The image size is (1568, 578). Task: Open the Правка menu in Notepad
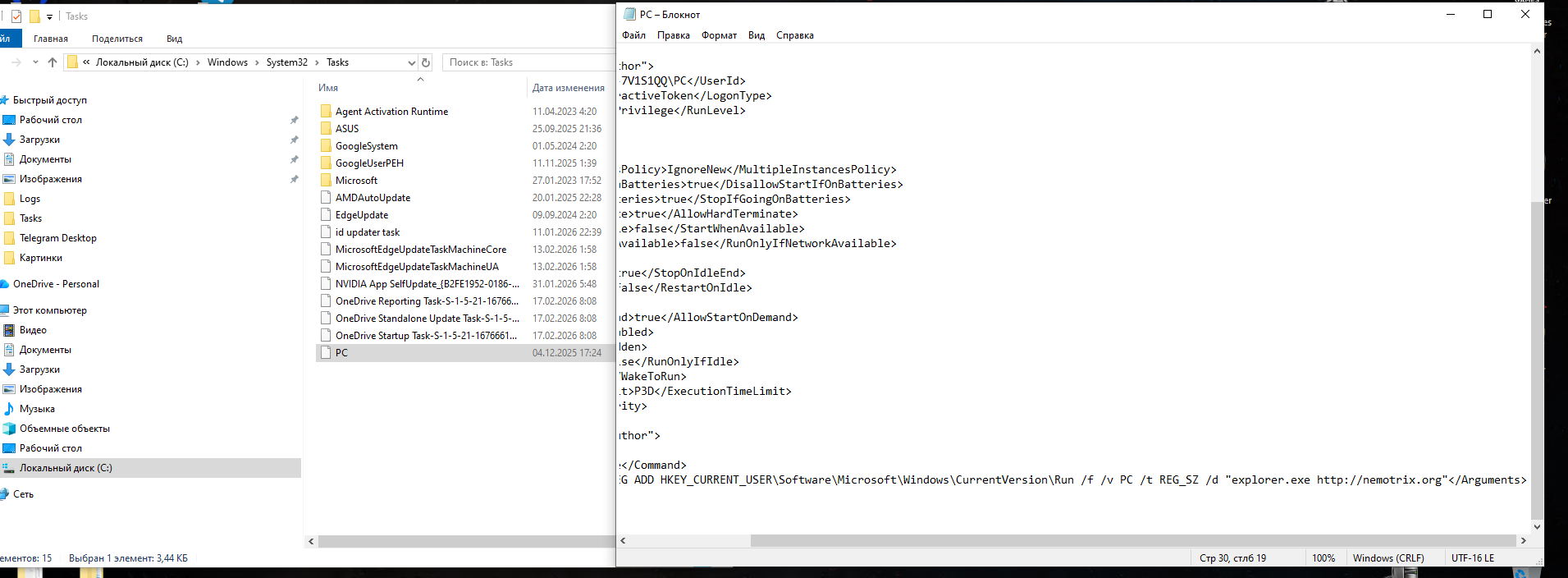[673, 35]
